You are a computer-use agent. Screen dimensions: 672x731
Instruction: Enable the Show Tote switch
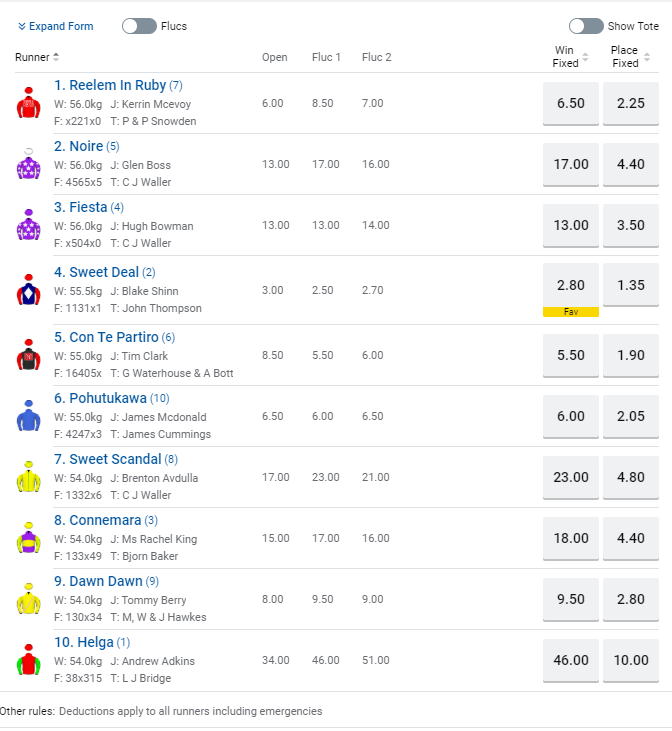(586, 26)
